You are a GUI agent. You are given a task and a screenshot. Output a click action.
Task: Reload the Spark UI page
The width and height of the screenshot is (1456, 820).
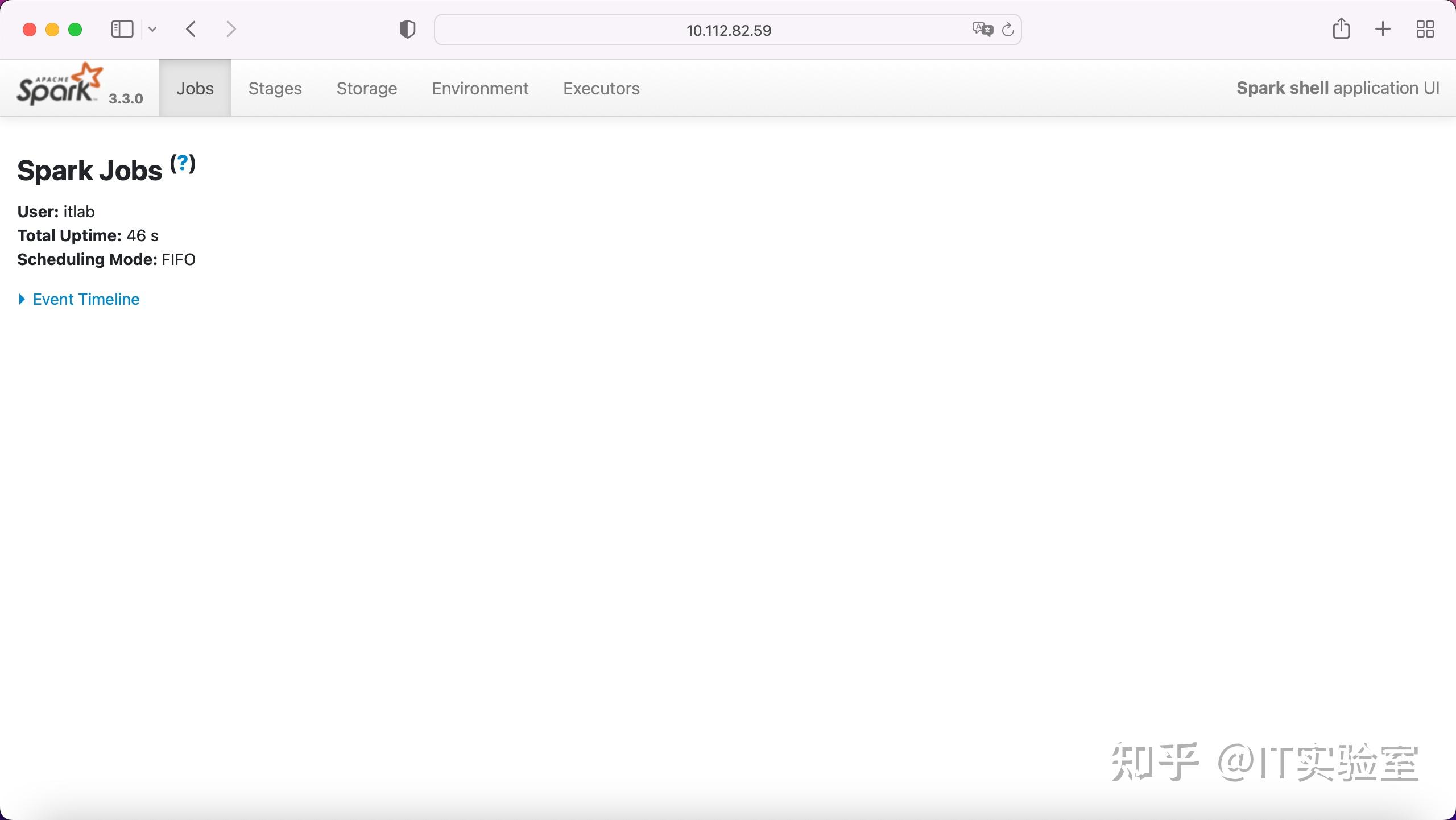pyautogui.click(x=1008, y=30)
